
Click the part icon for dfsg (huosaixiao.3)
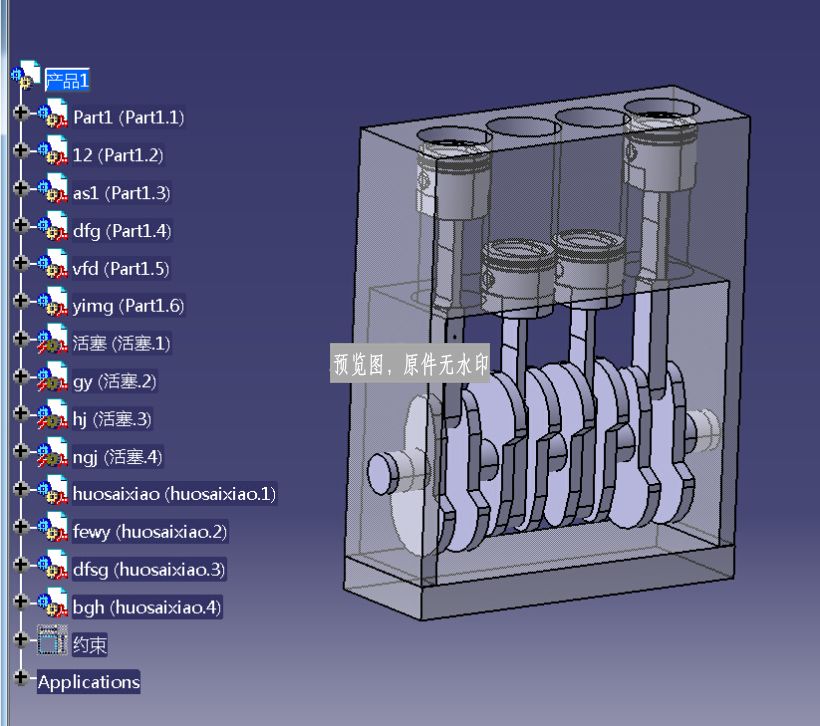click(x=52, y=566)
